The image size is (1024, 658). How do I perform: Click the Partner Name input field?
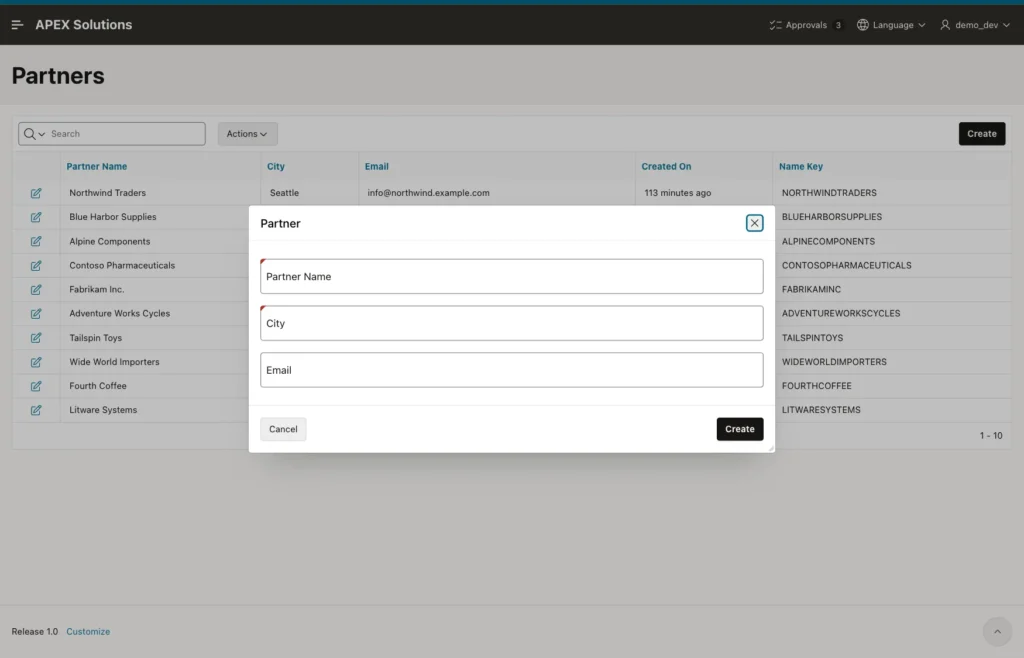[x=511, y=276]
